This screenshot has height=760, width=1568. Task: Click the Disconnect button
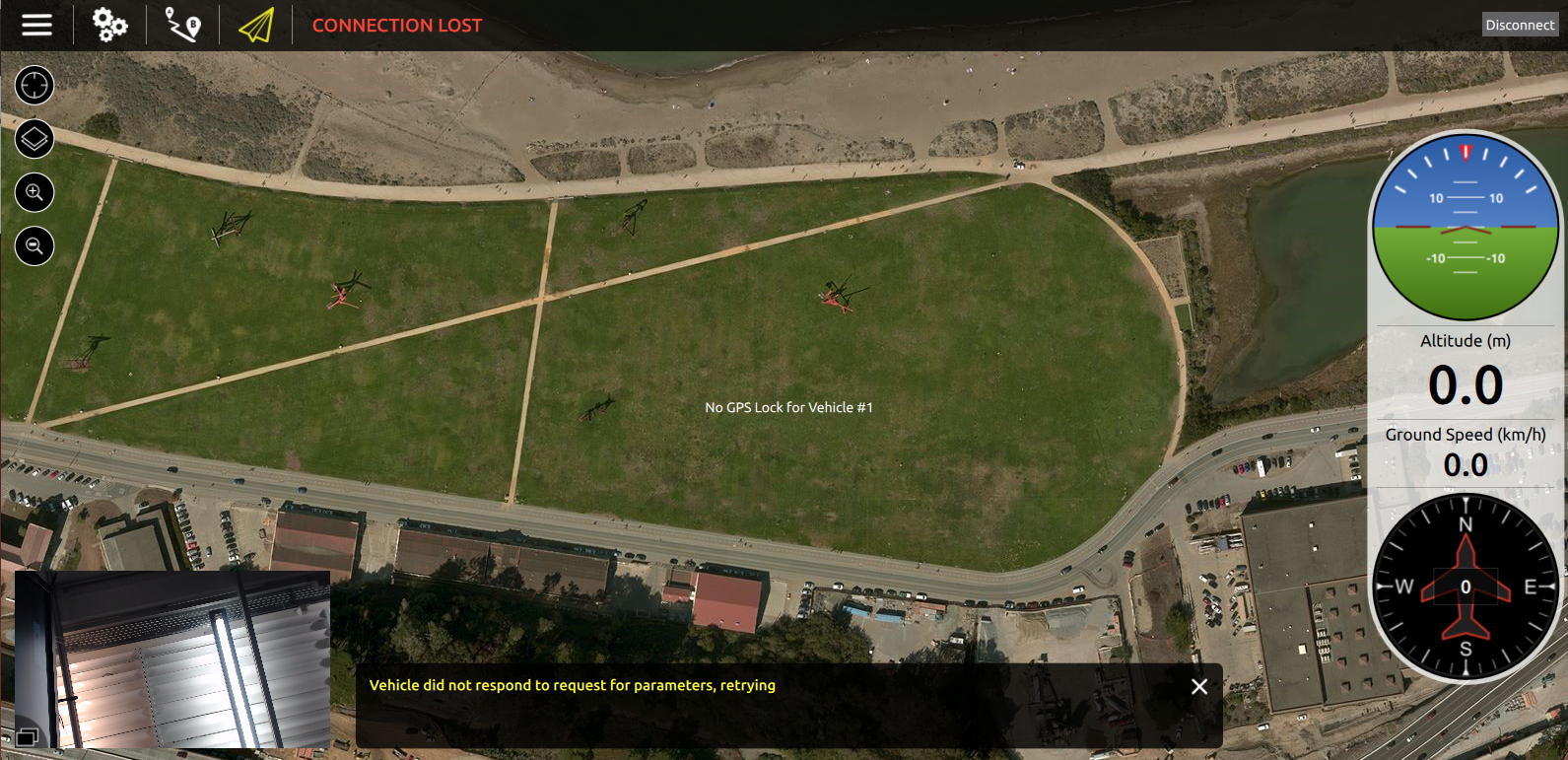[1520, 25]
